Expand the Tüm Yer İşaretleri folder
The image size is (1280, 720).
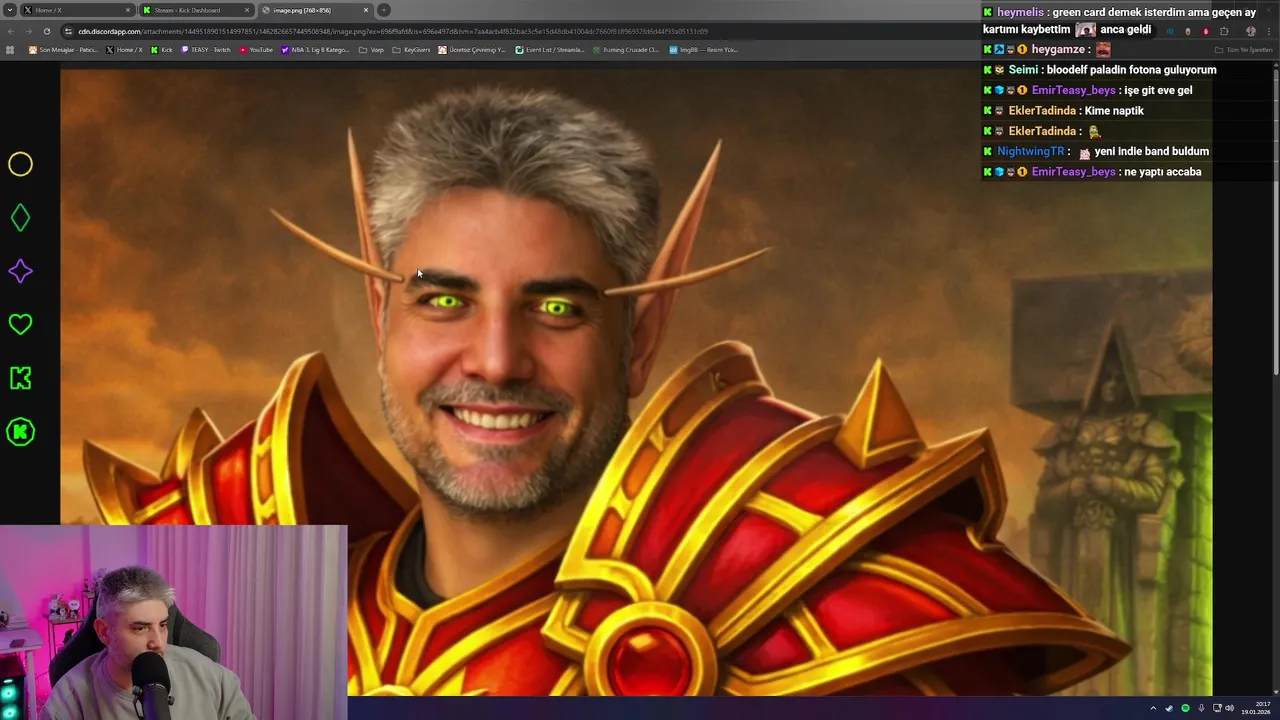(x=1244, y=49)
